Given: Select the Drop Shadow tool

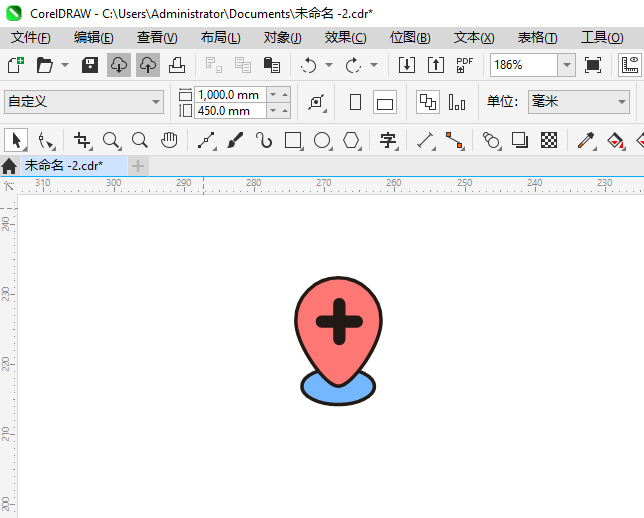Looking at the screenshot, I should (x=520, y=140).
